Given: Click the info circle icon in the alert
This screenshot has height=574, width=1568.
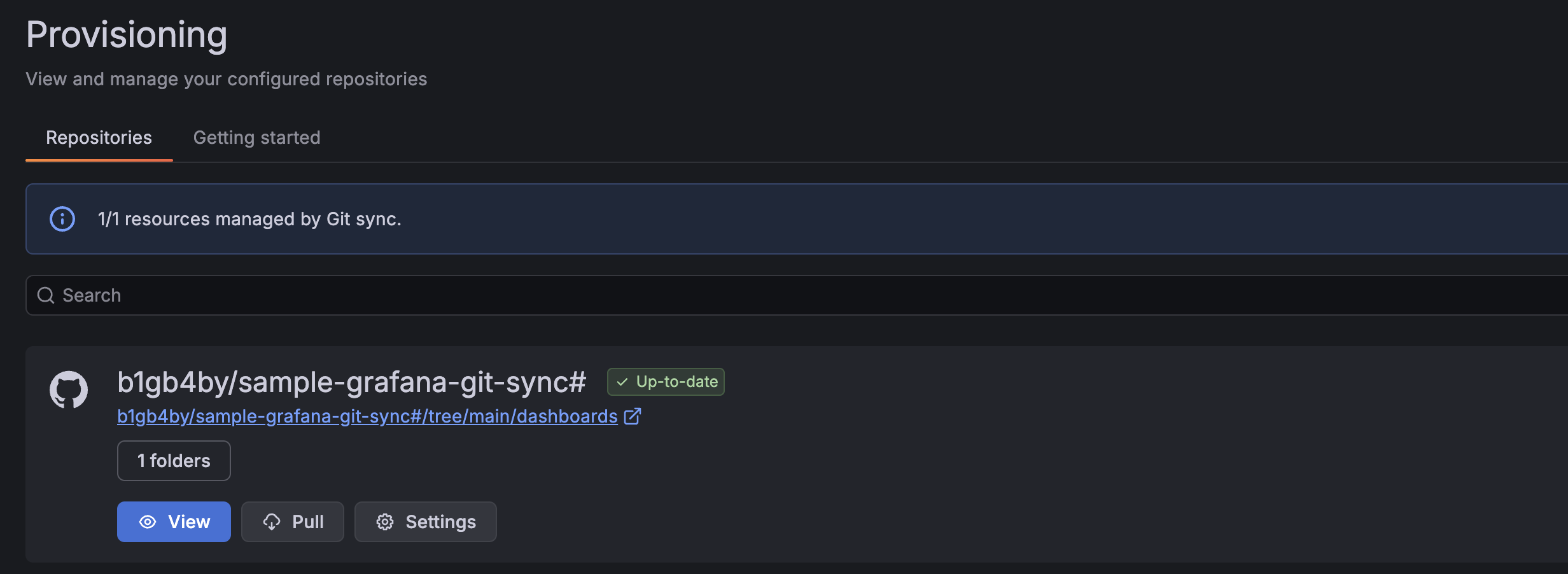Looking at the screenshot, I should click(x=62, y=219).
